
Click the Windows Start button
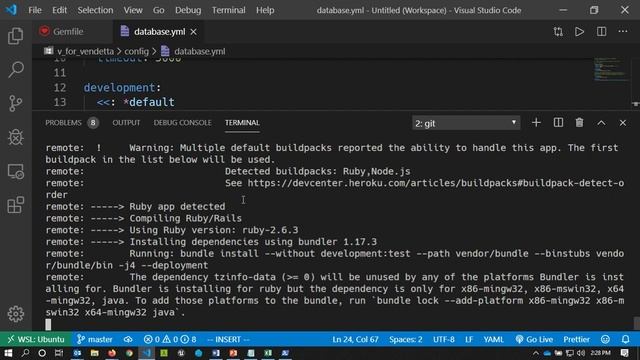coord(8,353)
